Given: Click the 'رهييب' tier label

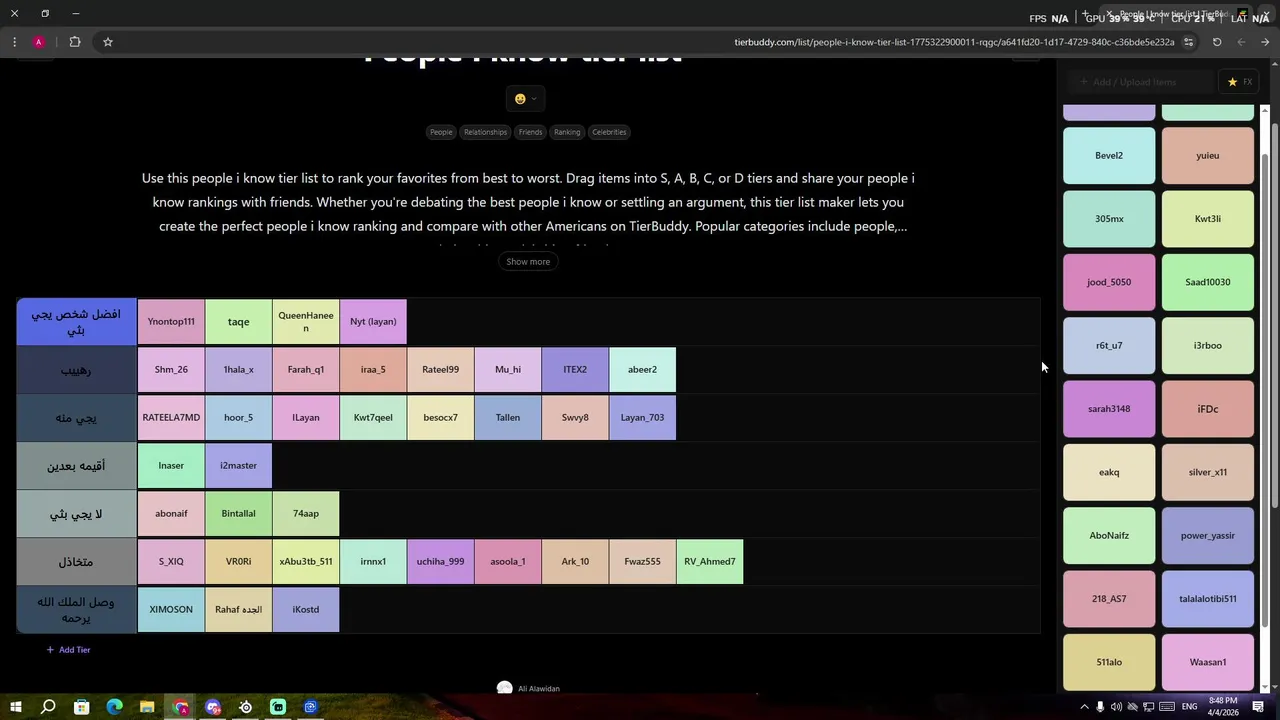Looking at the screenshot, I should 76,370.
